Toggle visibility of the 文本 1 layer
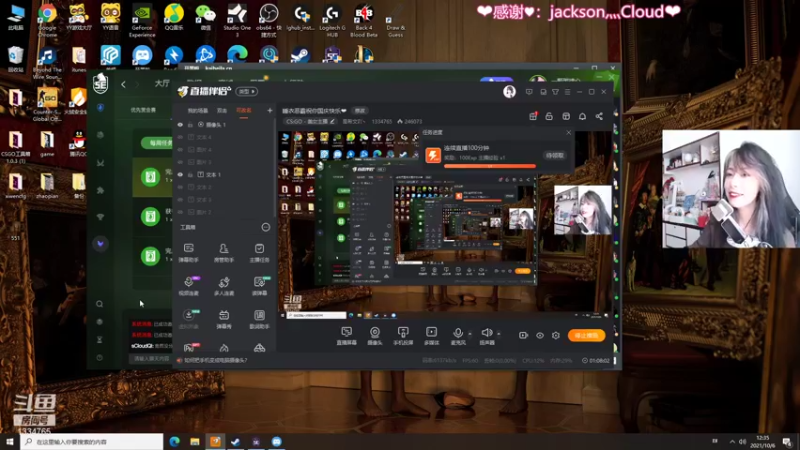Screen dimensions: 800x450 click(x=180, y=174)
